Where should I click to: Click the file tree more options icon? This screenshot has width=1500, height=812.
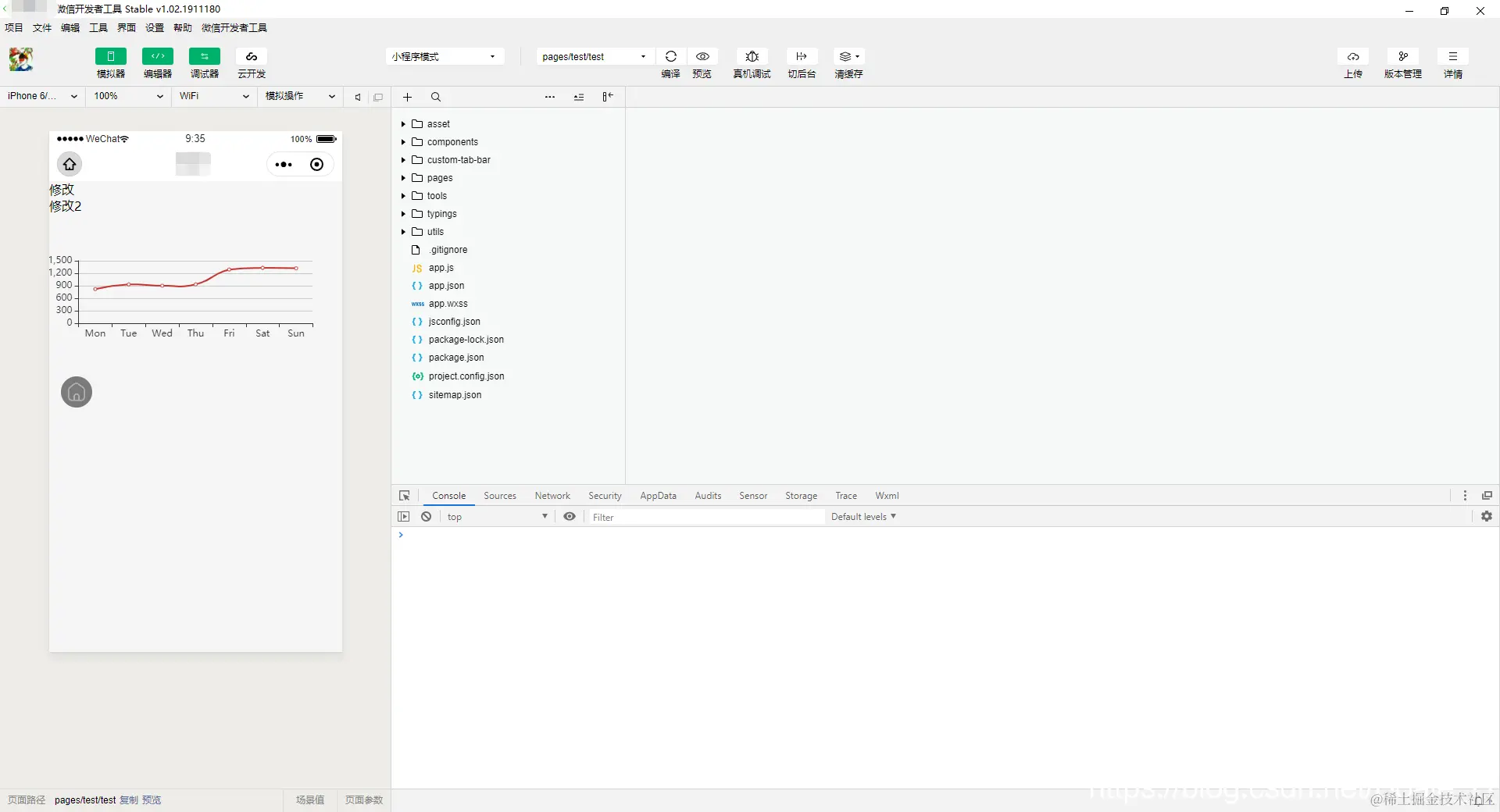tap(550, 97)
